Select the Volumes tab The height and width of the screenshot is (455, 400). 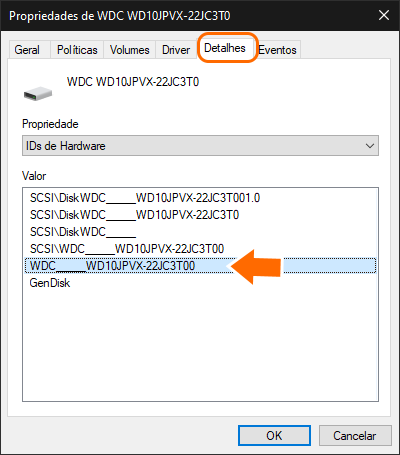[x=130, y=50]
